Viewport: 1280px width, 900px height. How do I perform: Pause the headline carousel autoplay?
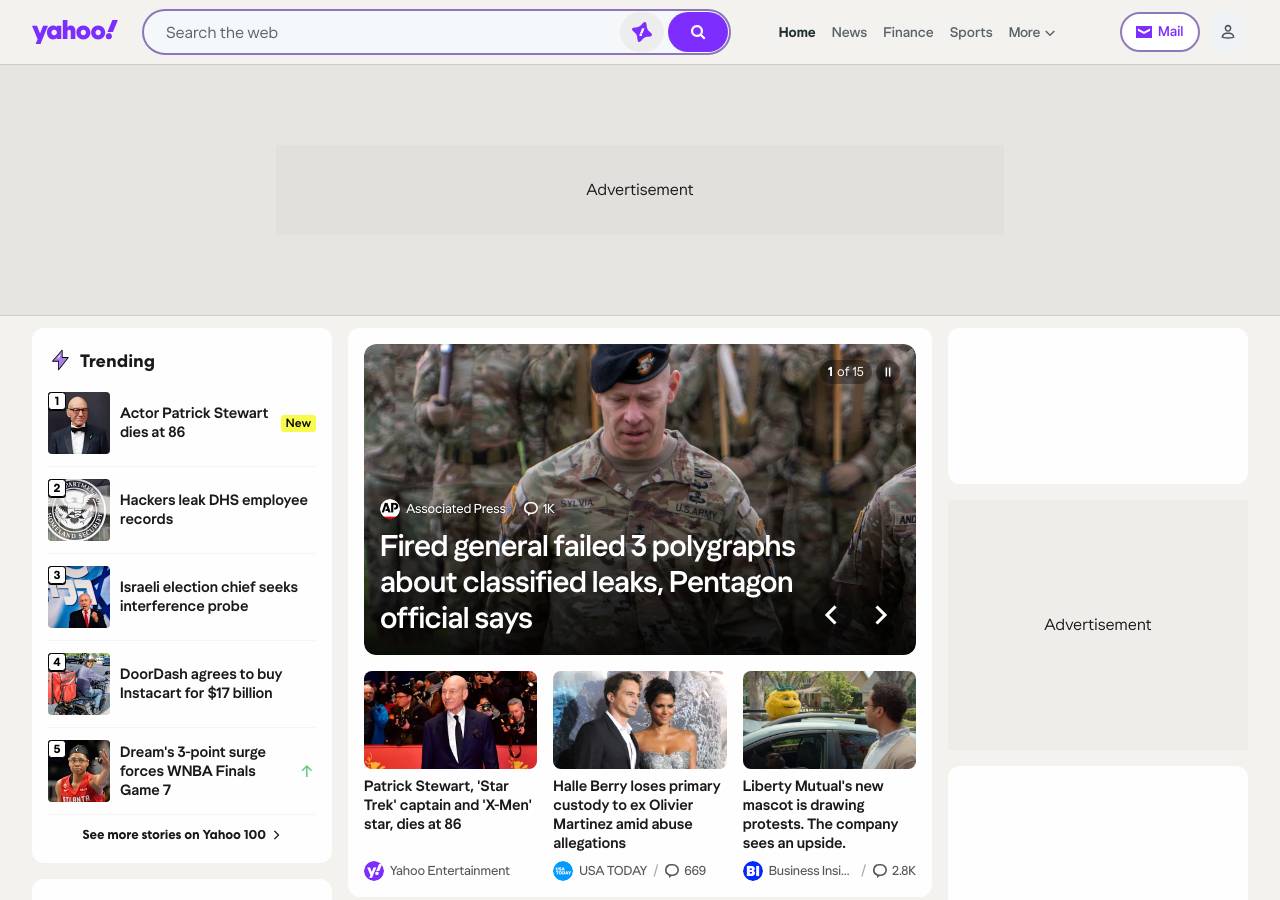887,372
